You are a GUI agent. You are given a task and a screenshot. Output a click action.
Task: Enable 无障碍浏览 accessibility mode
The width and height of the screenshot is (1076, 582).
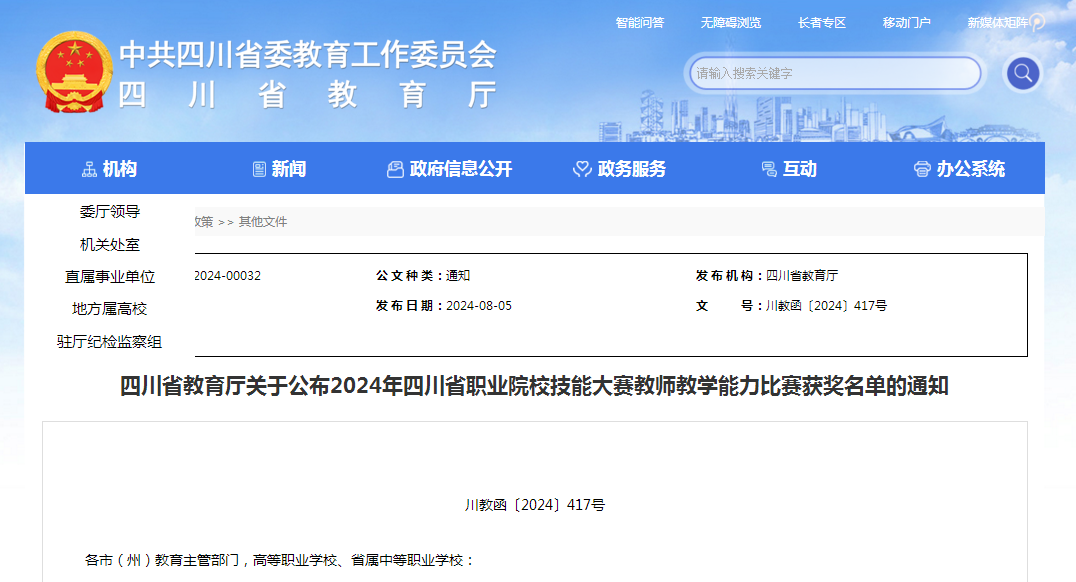pyautogui.click(x=730, y=22)
